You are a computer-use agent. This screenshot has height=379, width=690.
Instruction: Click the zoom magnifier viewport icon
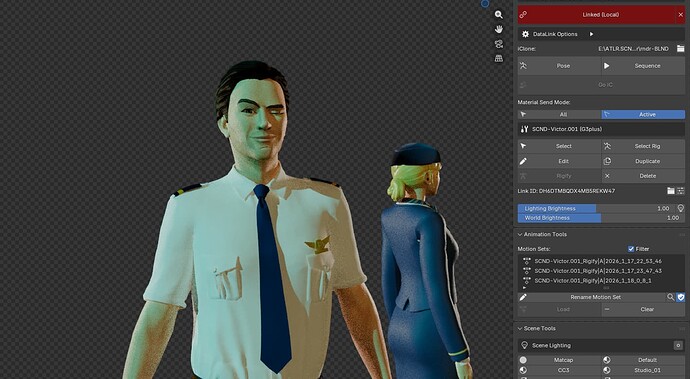point(499,15)
